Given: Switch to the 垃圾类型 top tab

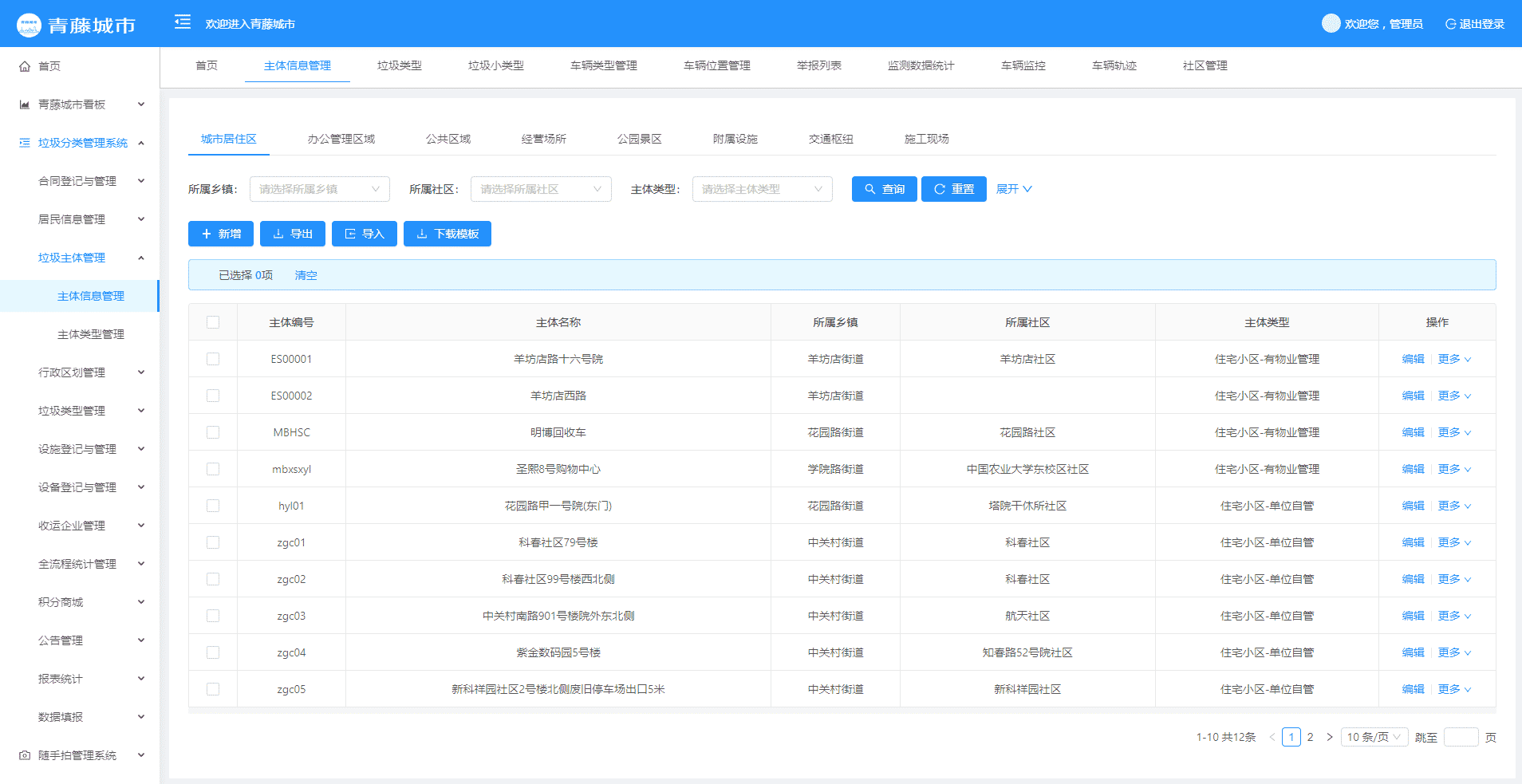Looking at the screenshot, I should pyautogui.click(x=400, y=65).
